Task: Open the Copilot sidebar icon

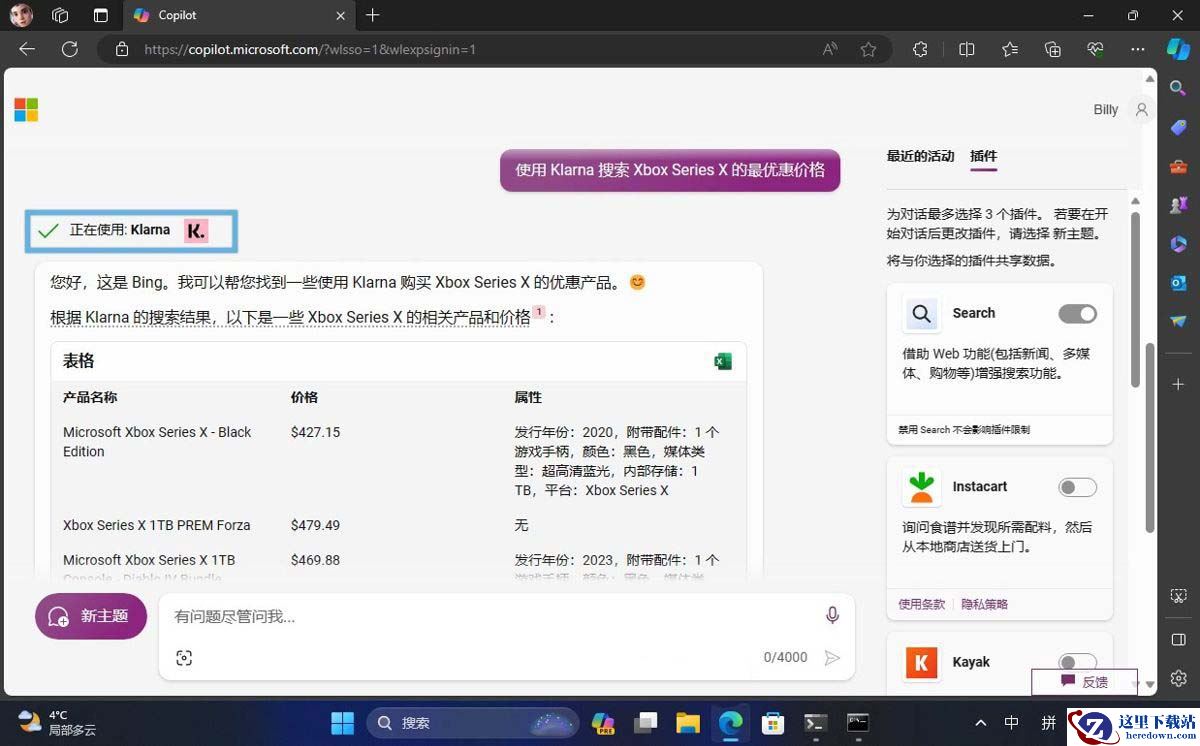Action: tap(1178, 49)
